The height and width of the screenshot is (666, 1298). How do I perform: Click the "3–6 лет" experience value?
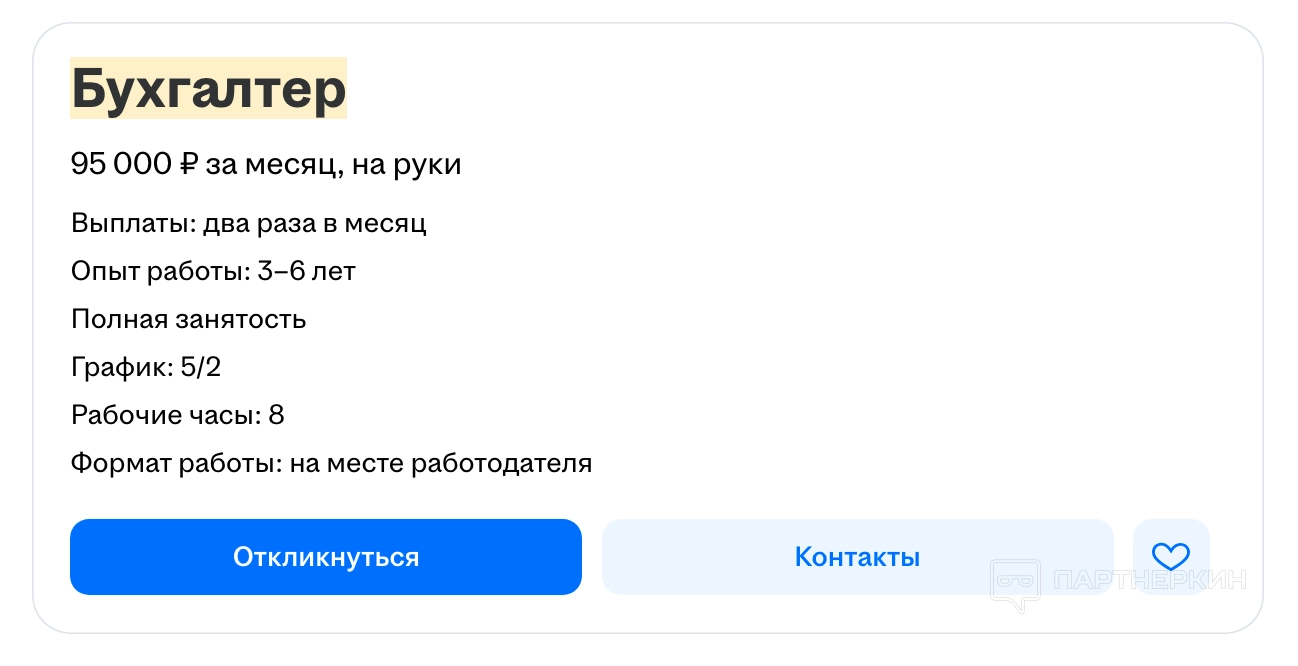pos(306,271)
